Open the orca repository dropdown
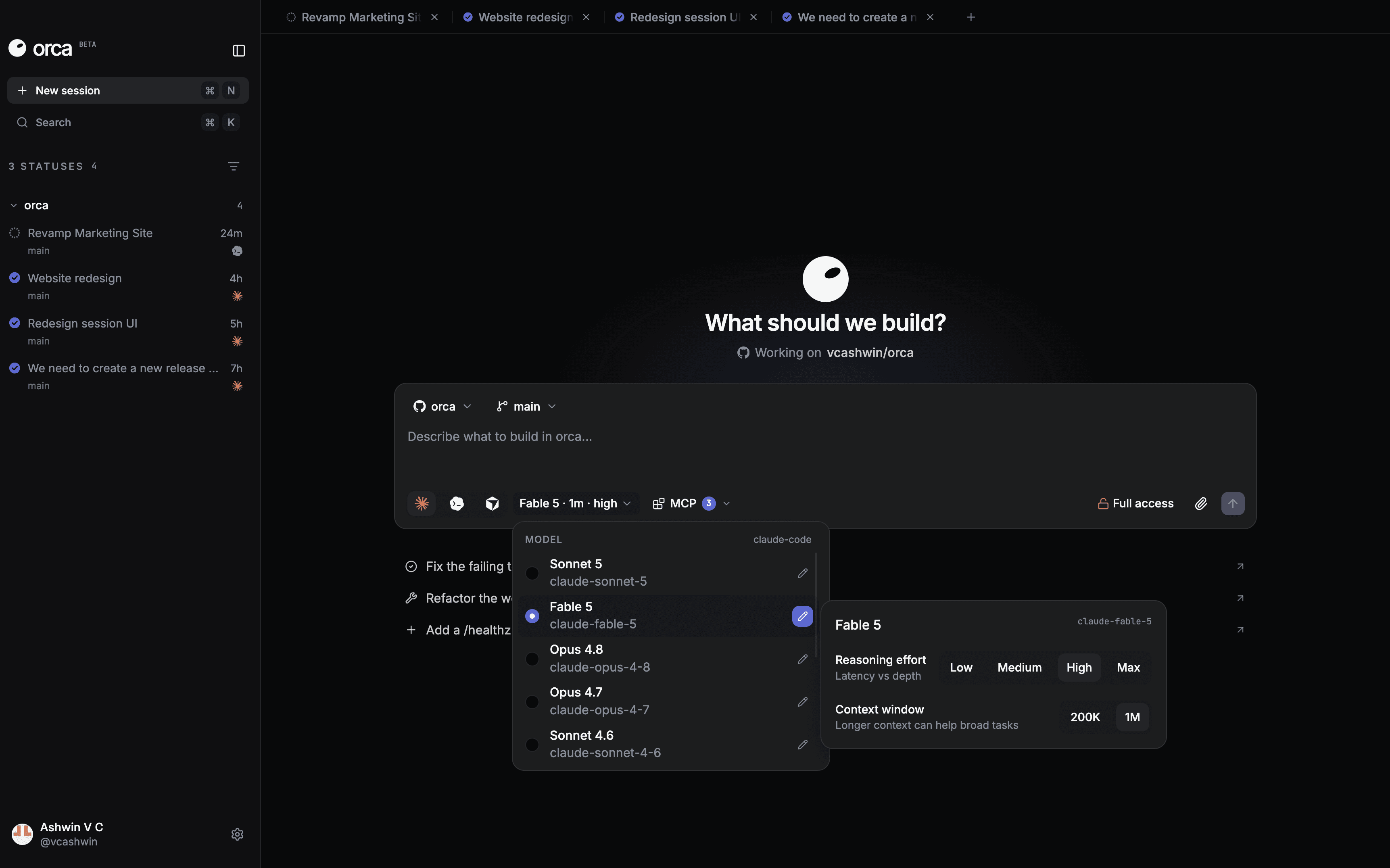This screenshot has height=868, width=1390. tap(442, 407)
